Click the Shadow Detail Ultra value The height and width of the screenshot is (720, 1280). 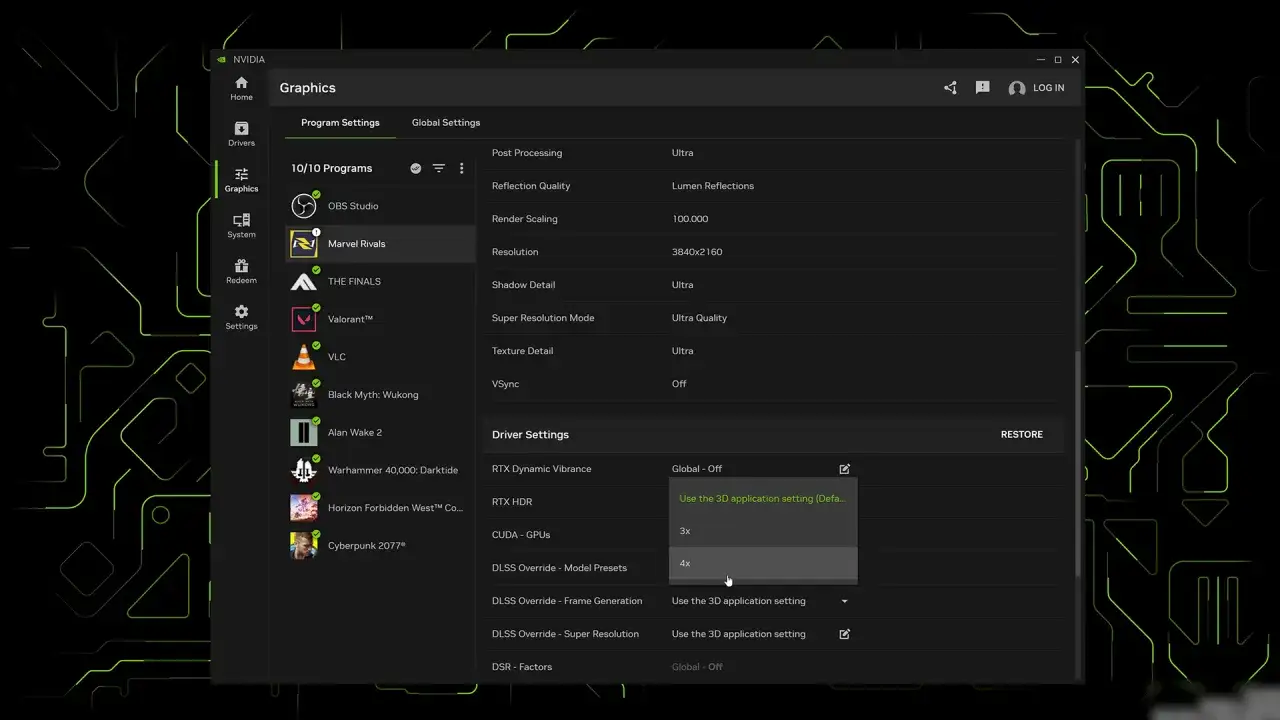[x=682, y=285]
